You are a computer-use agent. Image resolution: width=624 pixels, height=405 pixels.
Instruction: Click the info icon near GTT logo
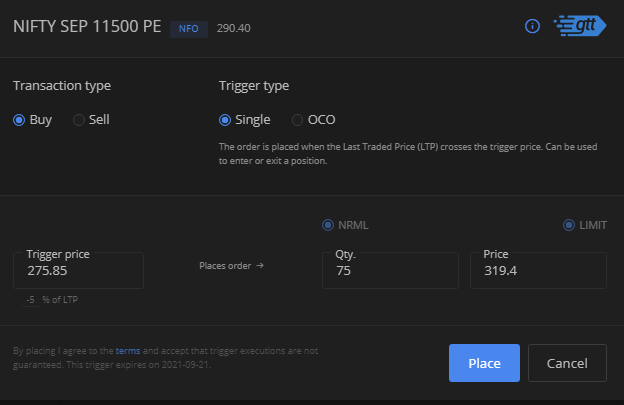point(532,26)
